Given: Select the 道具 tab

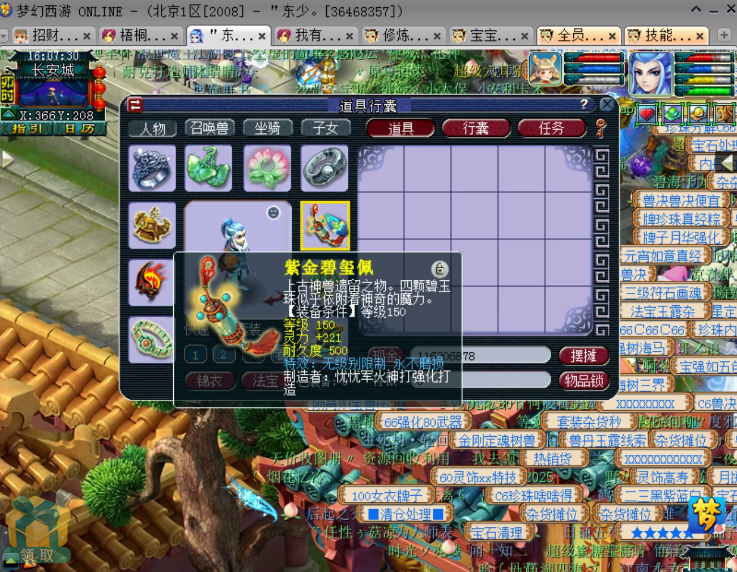Looking at the screenshot, I should 401,128.
